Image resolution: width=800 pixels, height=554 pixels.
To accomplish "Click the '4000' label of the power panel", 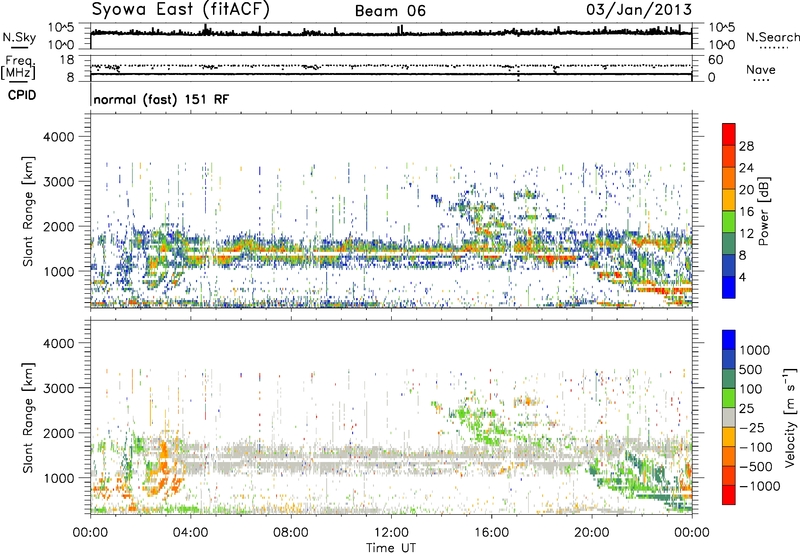I will (59, 137).
